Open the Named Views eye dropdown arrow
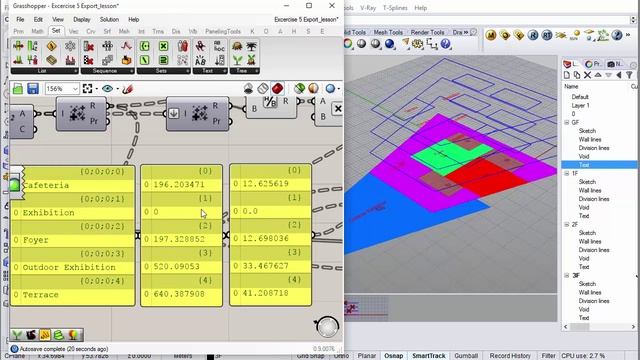This screenshot has height=360, width=640. pos(118,89)
